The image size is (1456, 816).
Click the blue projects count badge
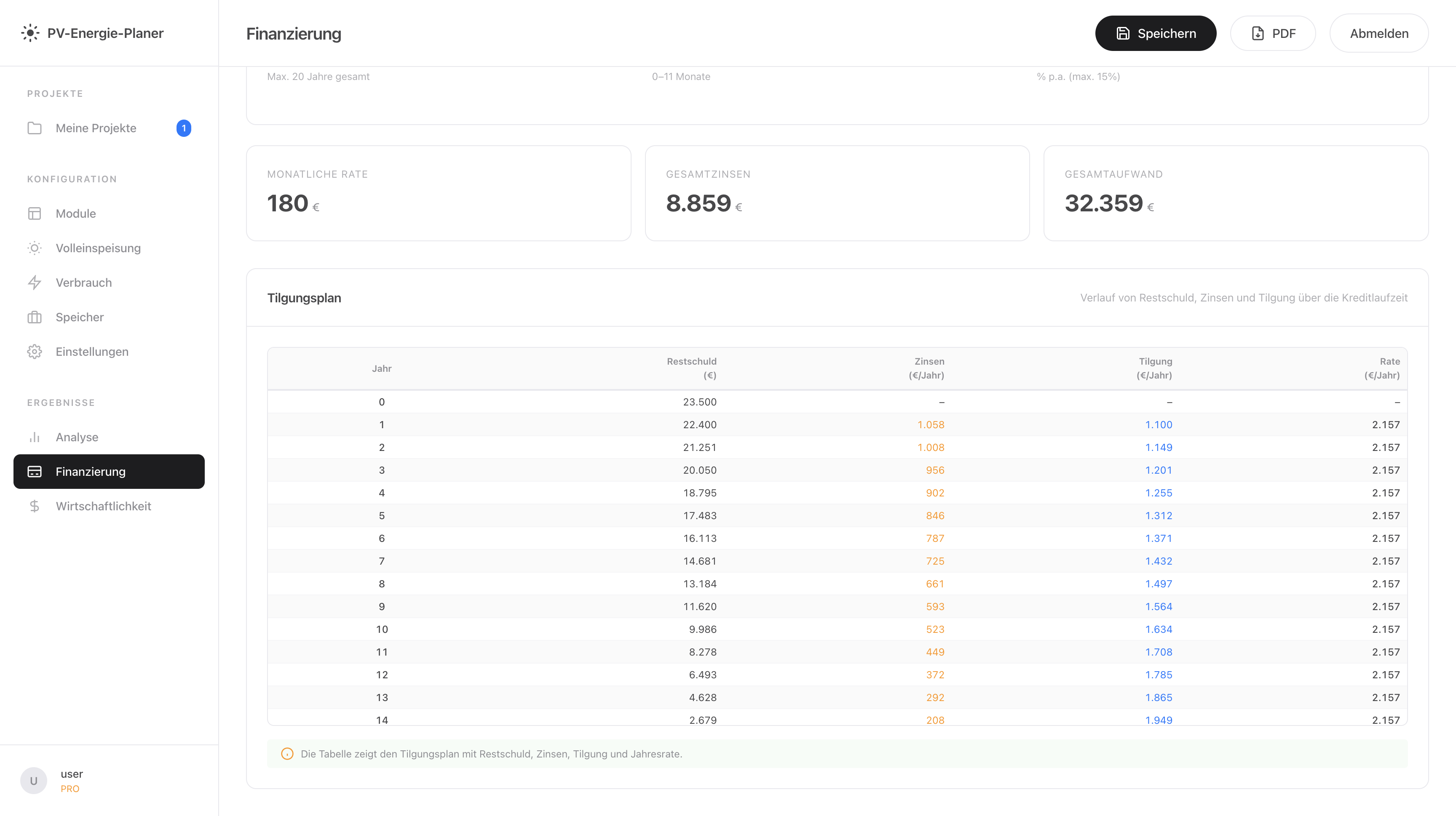pyautogui.click(x=184, y=128)
